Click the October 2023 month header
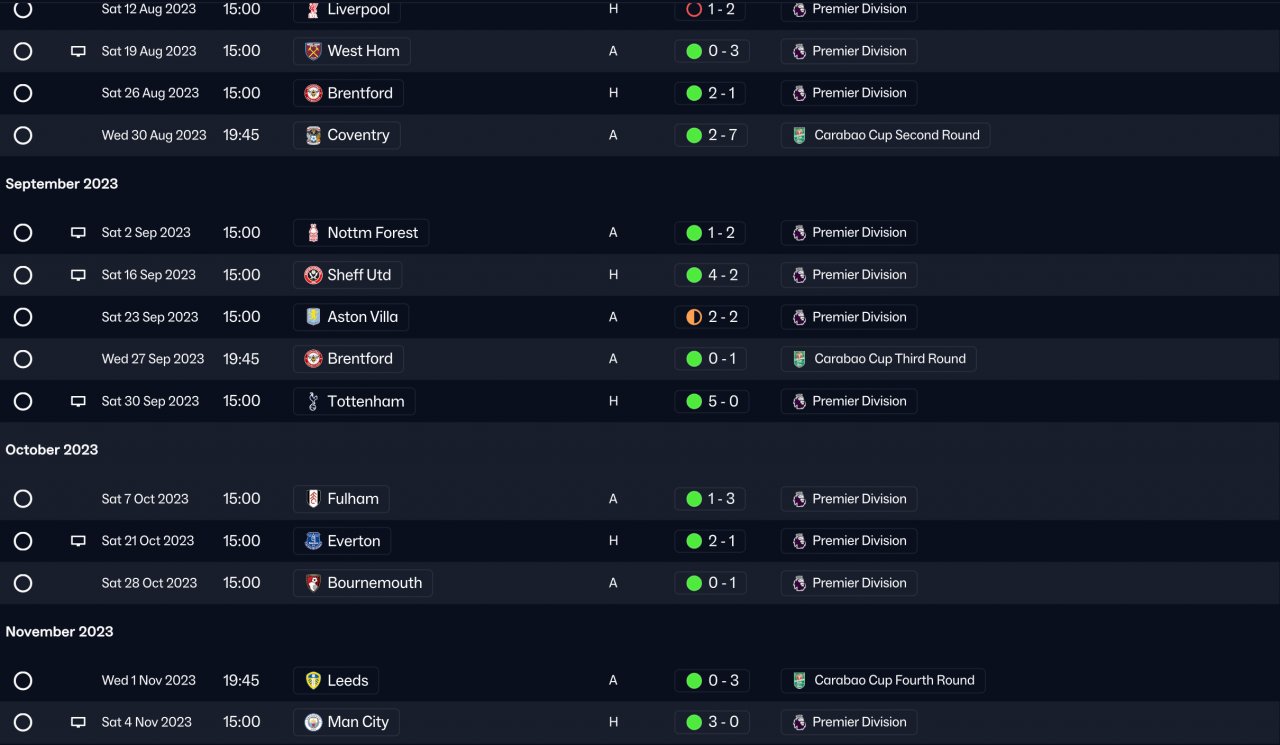The width and height of the screenshot is (1280, 745). tap(52, 450)
